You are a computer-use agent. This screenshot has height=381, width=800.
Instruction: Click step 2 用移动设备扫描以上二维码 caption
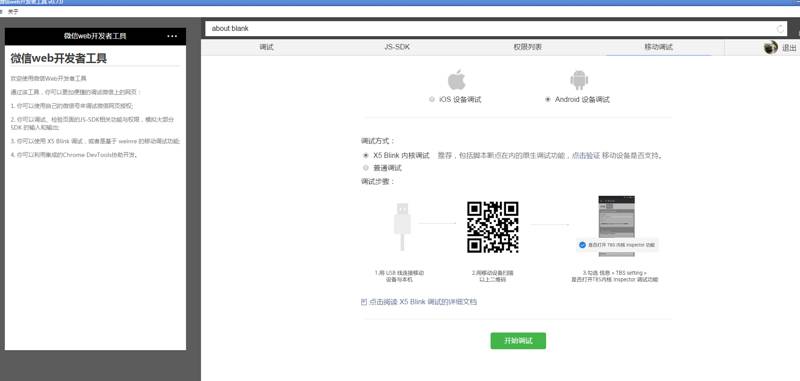click(x=492, y=276)
